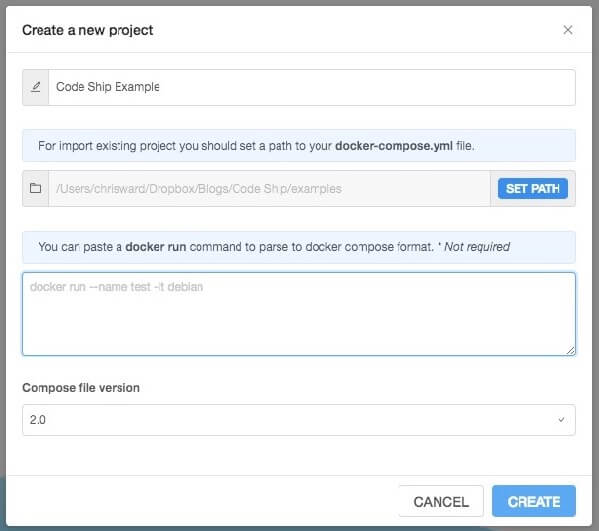This screenshot has height=531, width=599.
Task: Click the CANCEL button
Action: (441, 502)
